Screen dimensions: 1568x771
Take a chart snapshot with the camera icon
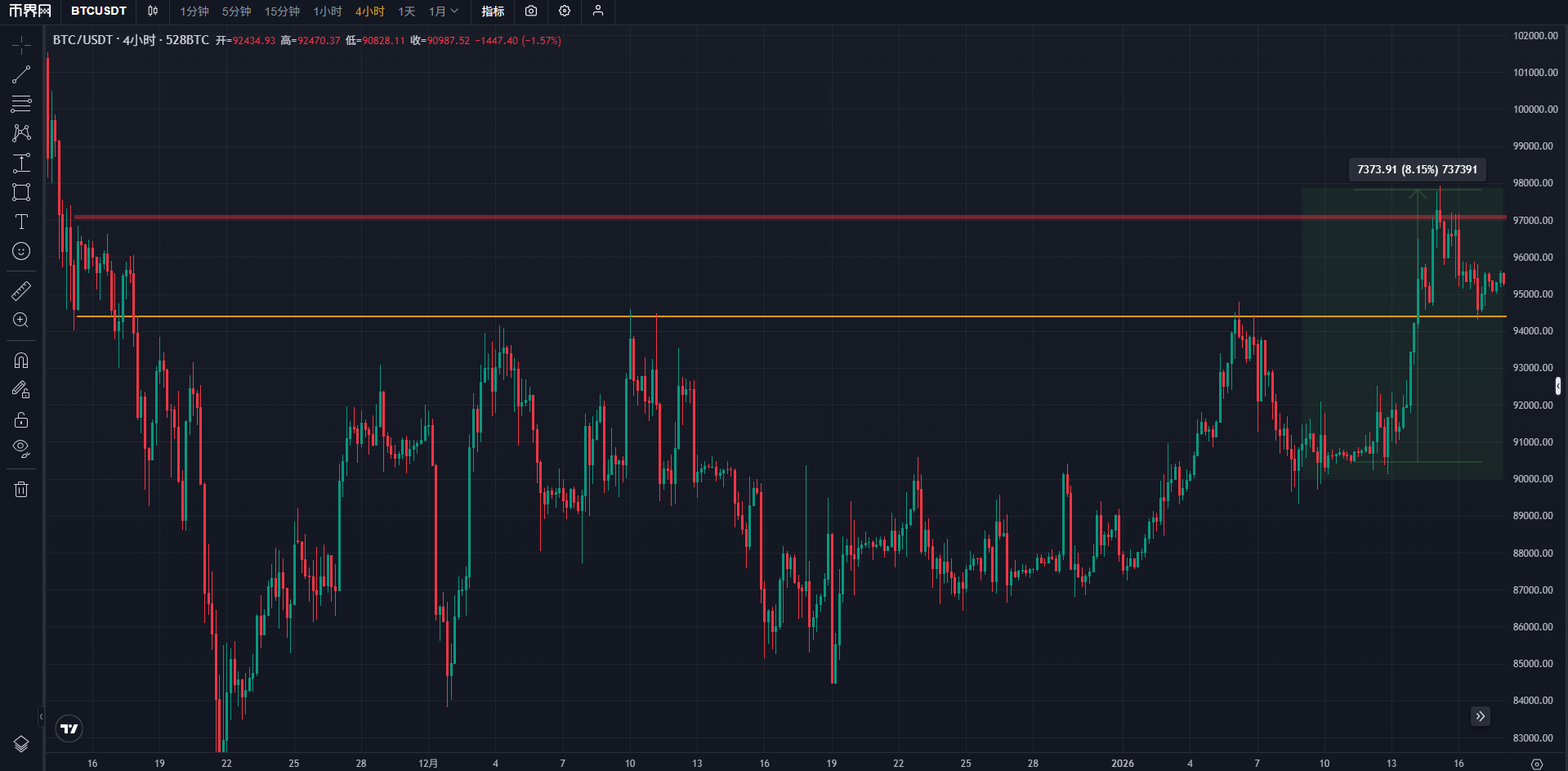point(531,11)
